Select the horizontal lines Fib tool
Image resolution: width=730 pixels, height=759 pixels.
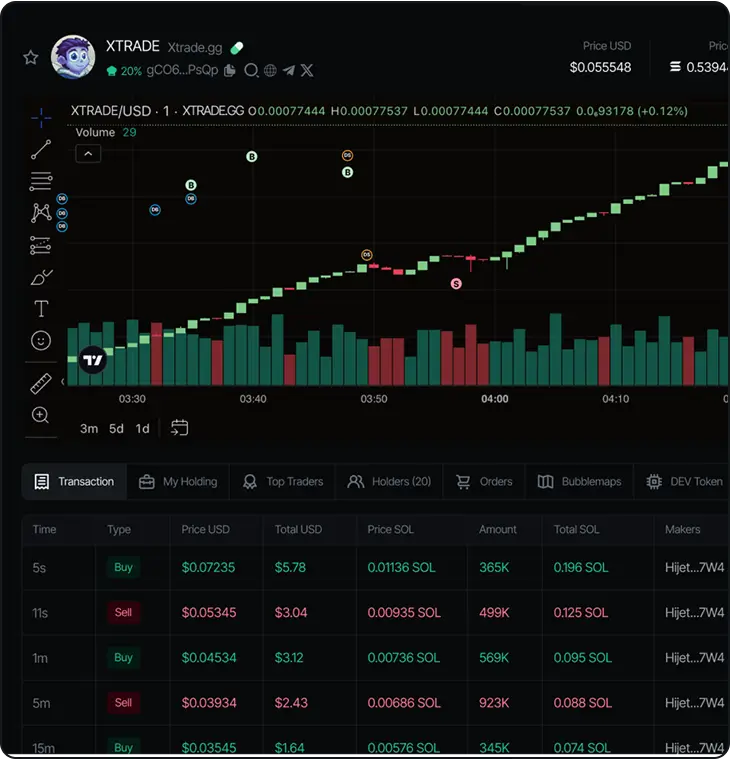(x=41, y=182)
